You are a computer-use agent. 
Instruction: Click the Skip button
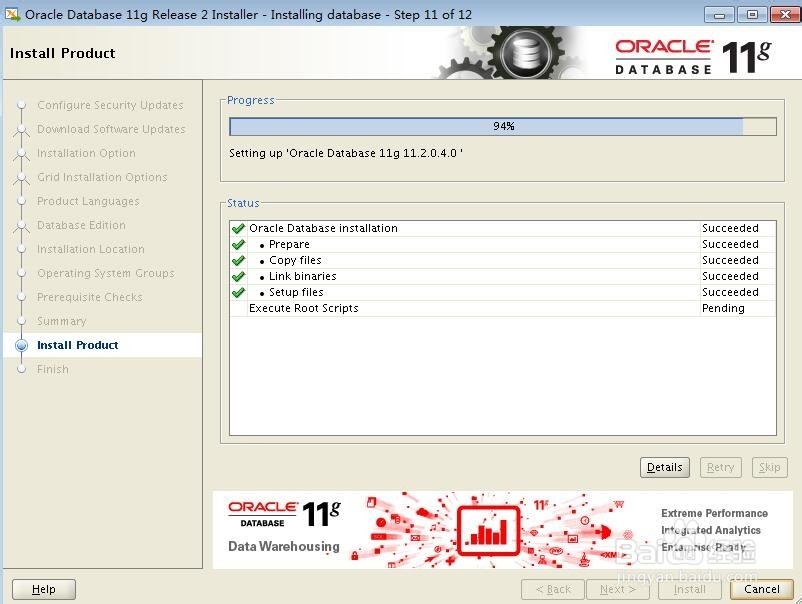769,467
